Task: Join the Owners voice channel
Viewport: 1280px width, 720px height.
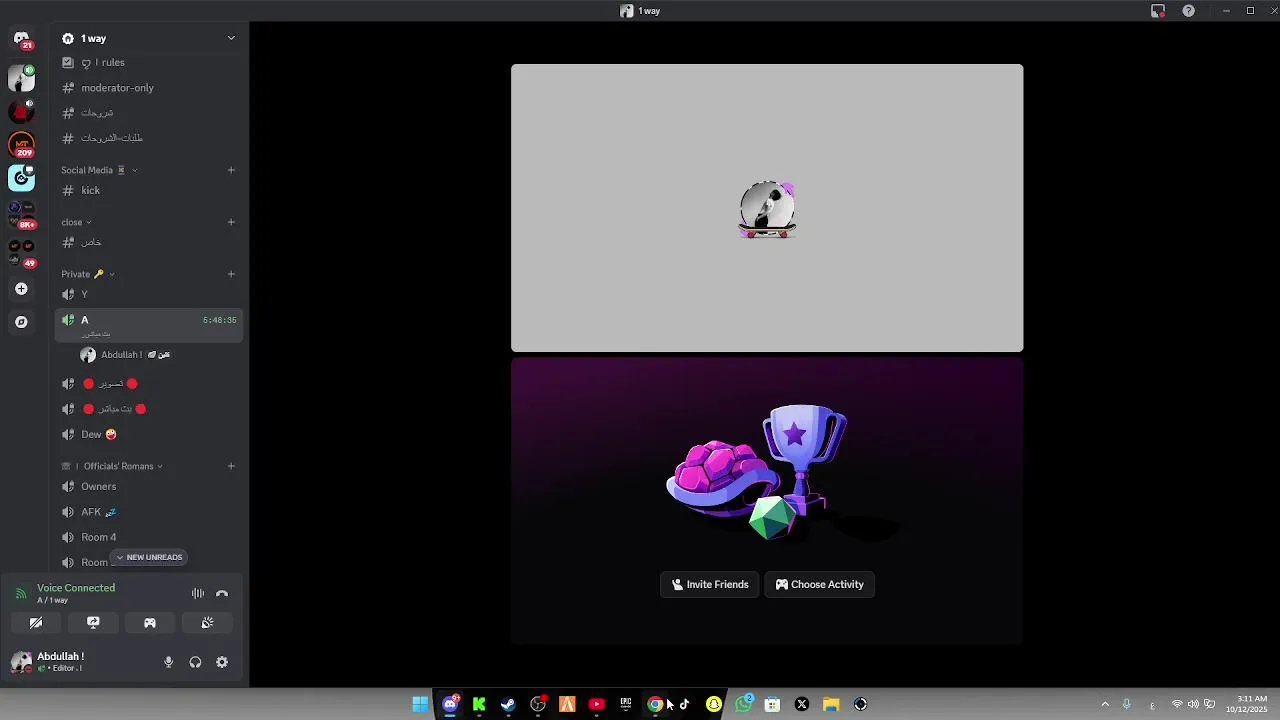Action: 149,486
